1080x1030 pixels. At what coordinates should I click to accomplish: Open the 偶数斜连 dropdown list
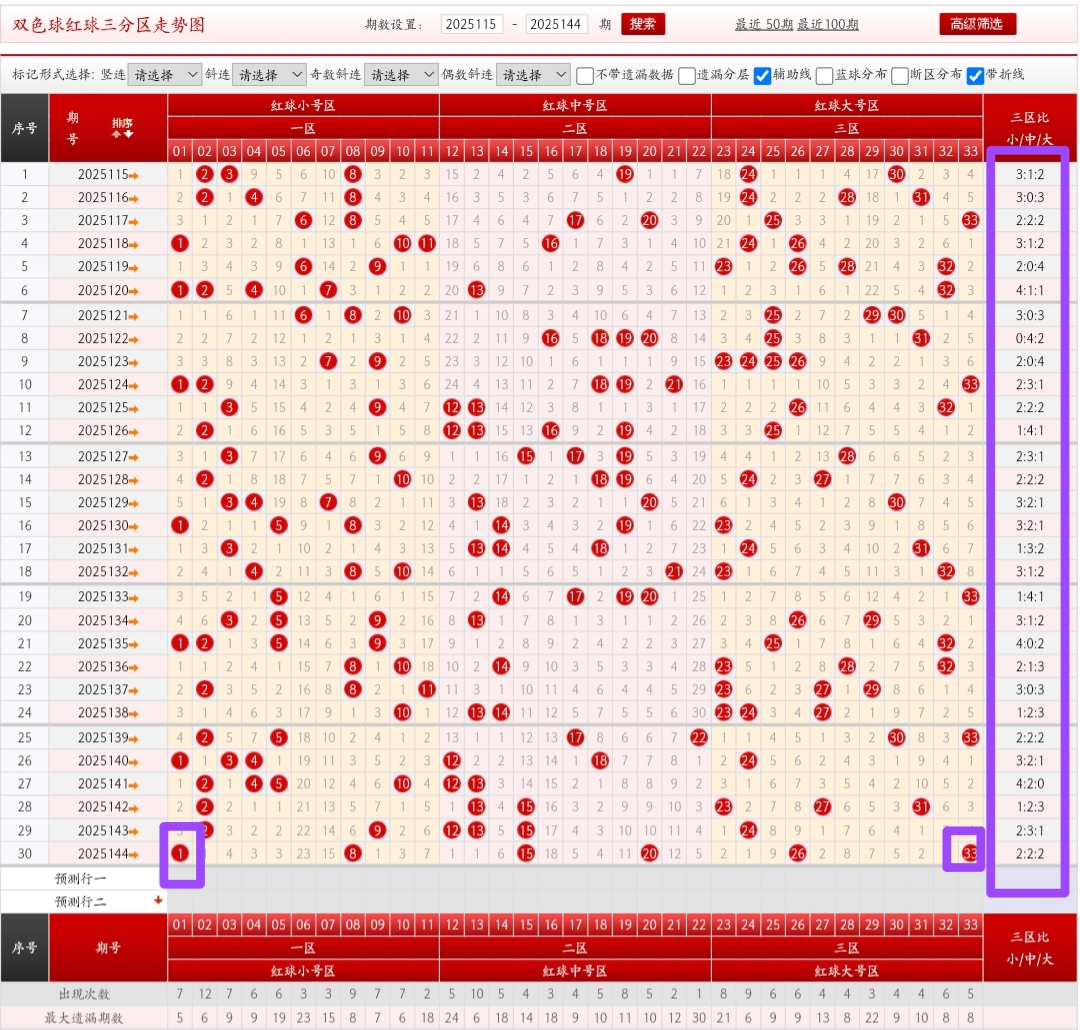(533, 75)
